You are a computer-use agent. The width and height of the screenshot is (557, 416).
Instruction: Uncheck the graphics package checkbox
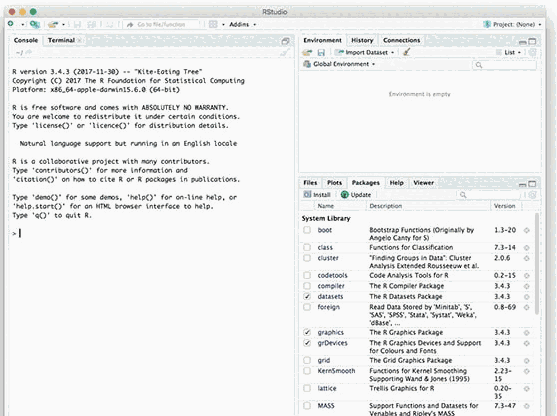[x=307, y=332]
